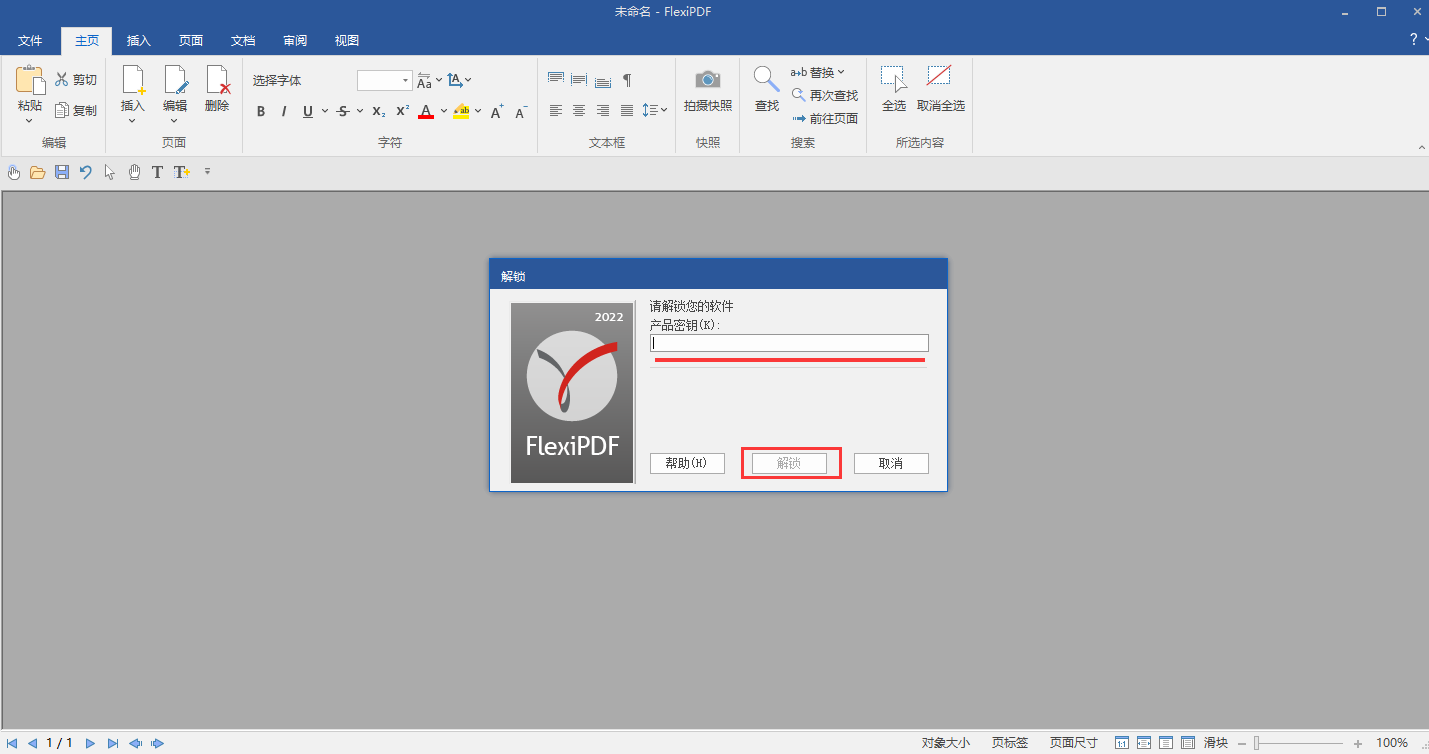This screenshot has width=1429, height=754.
Task: Click Find Again (再次查找)
Action: [825, 95]
